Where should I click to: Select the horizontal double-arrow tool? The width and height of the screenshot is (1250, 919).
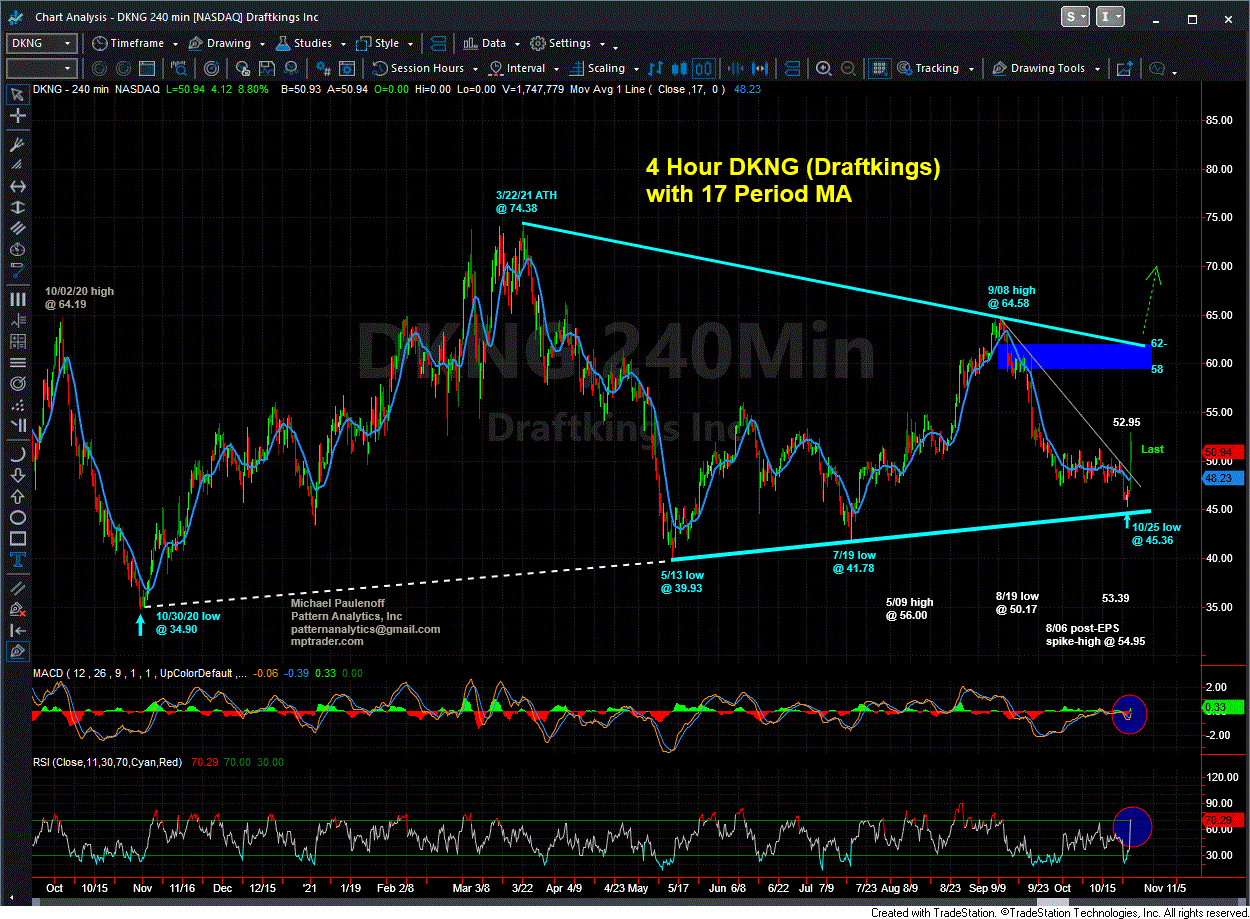tap(17, 187)
